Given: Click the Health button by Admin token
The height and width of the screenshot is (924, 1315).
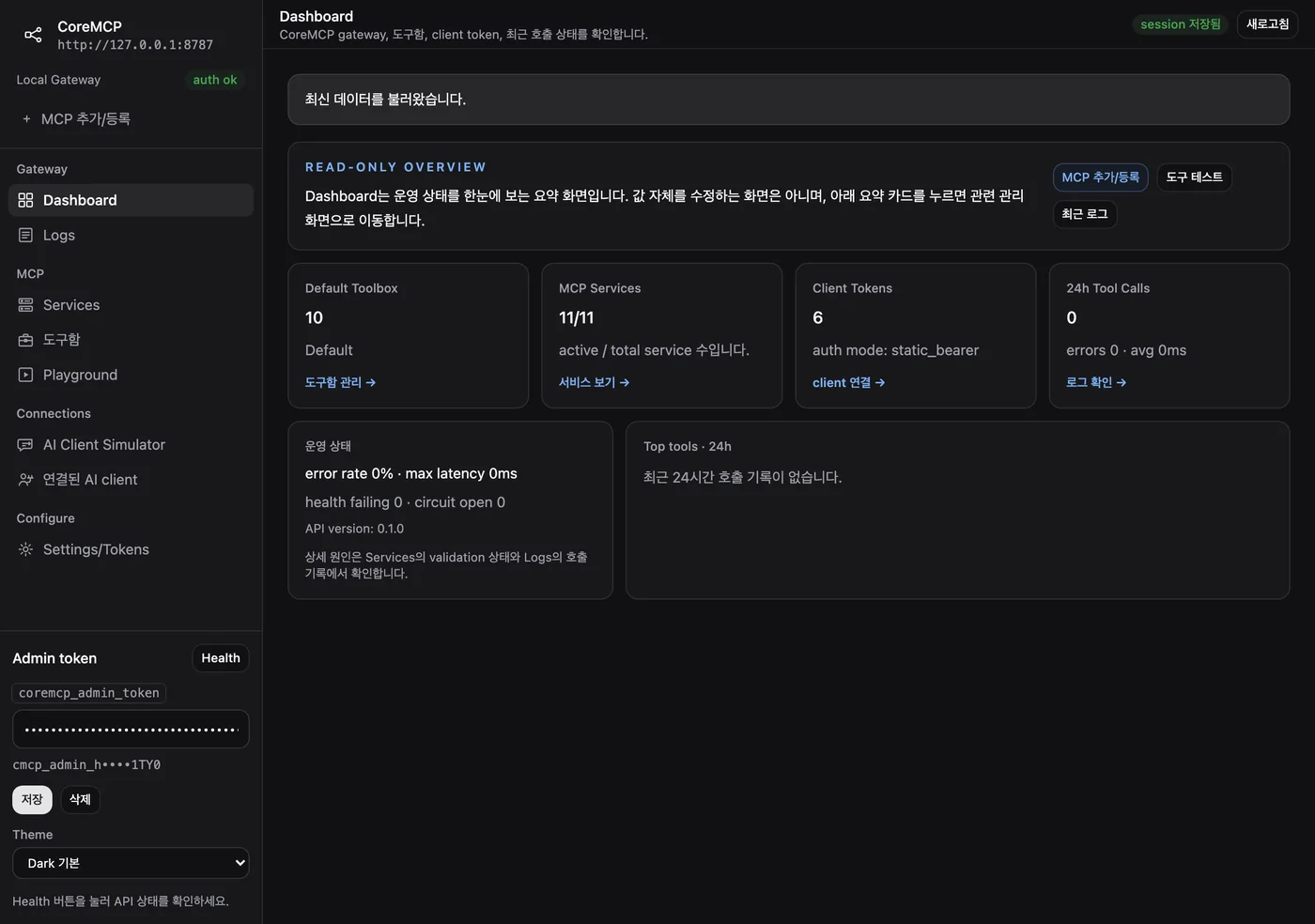Looking at the screenshot, I should tap(221, 658).
